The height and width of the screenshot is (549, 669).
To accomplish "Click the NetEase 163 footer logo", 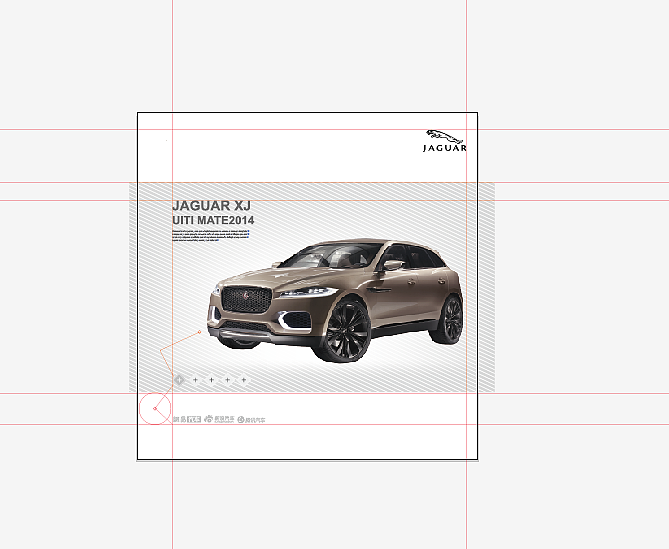I will 187,420.
